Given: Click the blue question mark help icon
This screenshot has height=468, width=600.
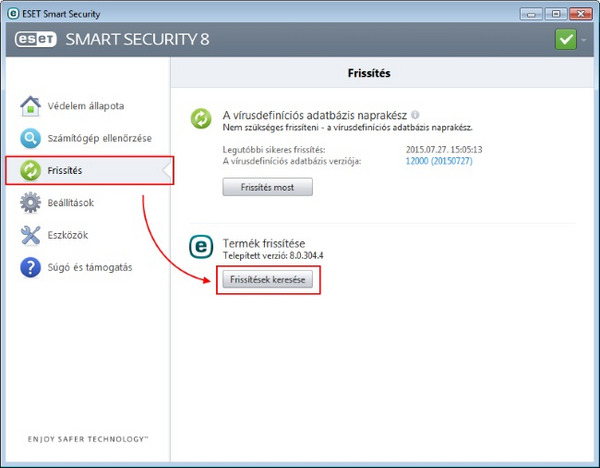Looking at the screenshot, I should pos(30,268).
